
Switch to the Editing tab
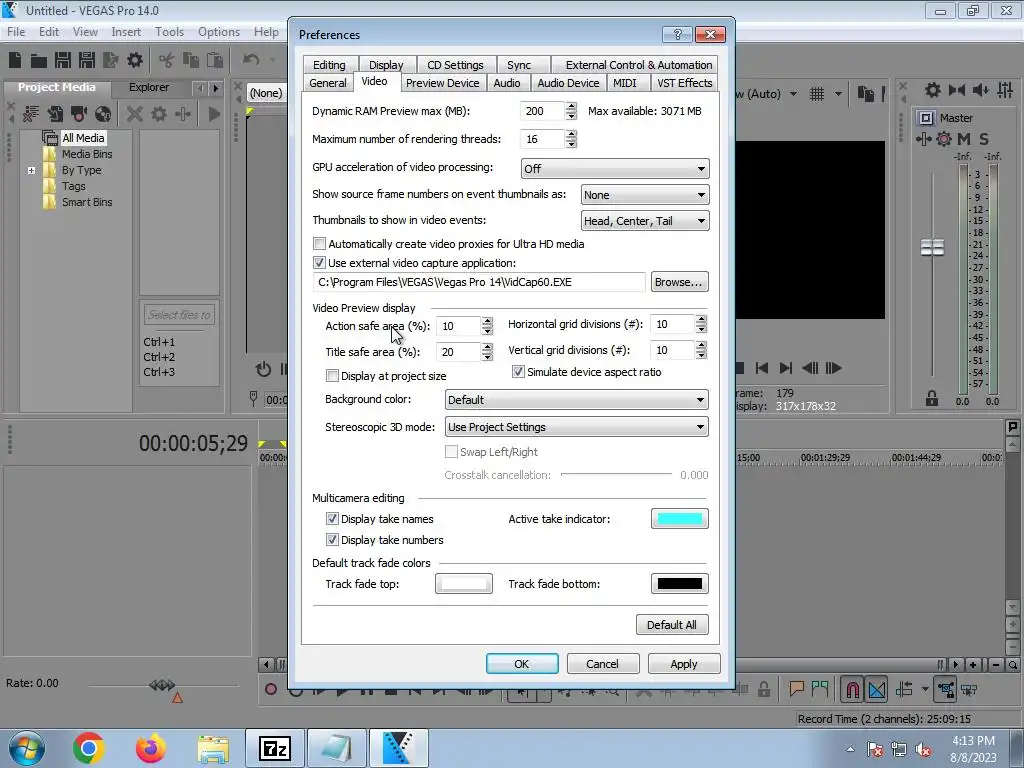(x=329, y=65)
